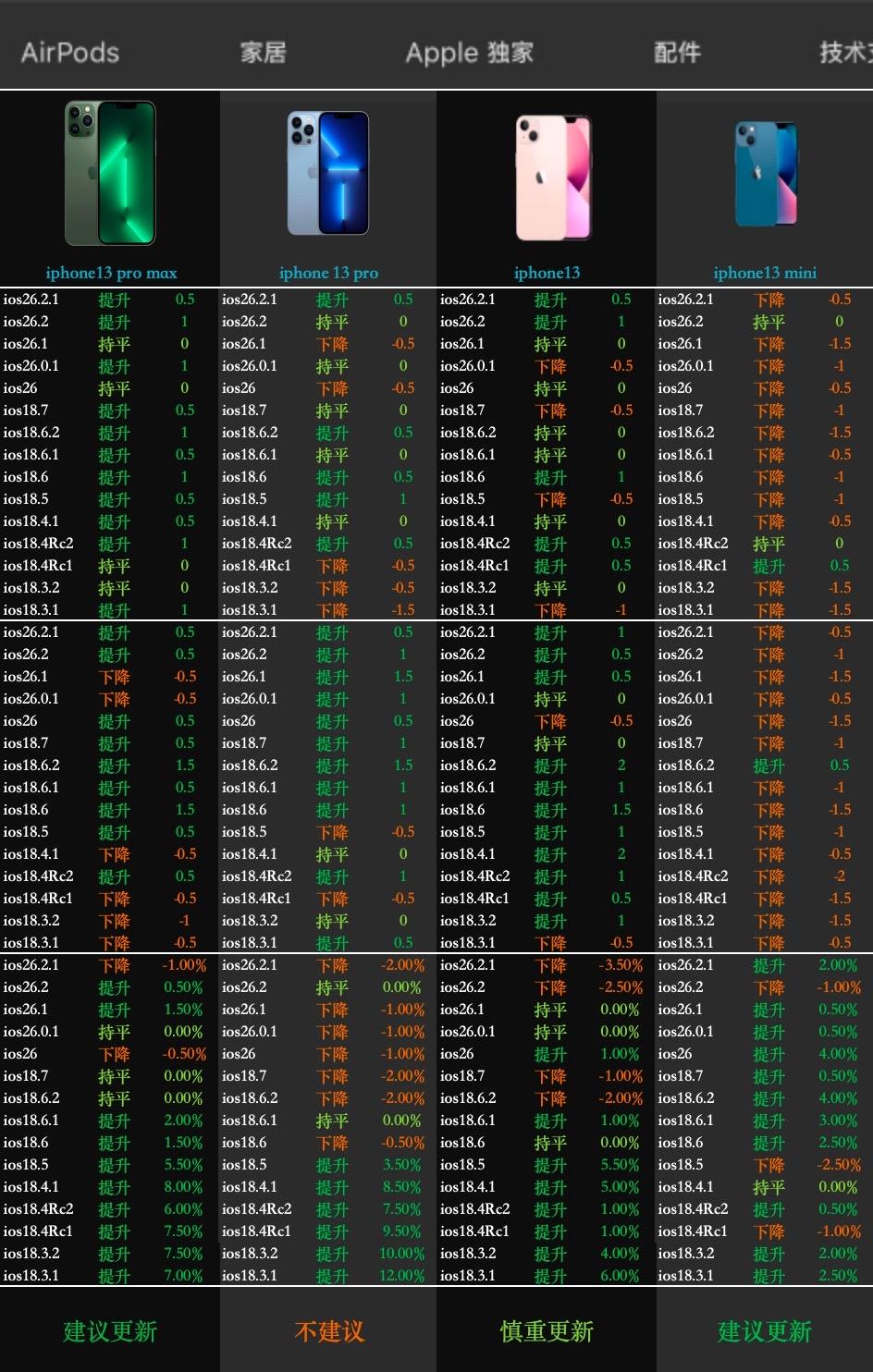Open the AirPods tab
The image size is (873, 1372).
pos(70,53)
